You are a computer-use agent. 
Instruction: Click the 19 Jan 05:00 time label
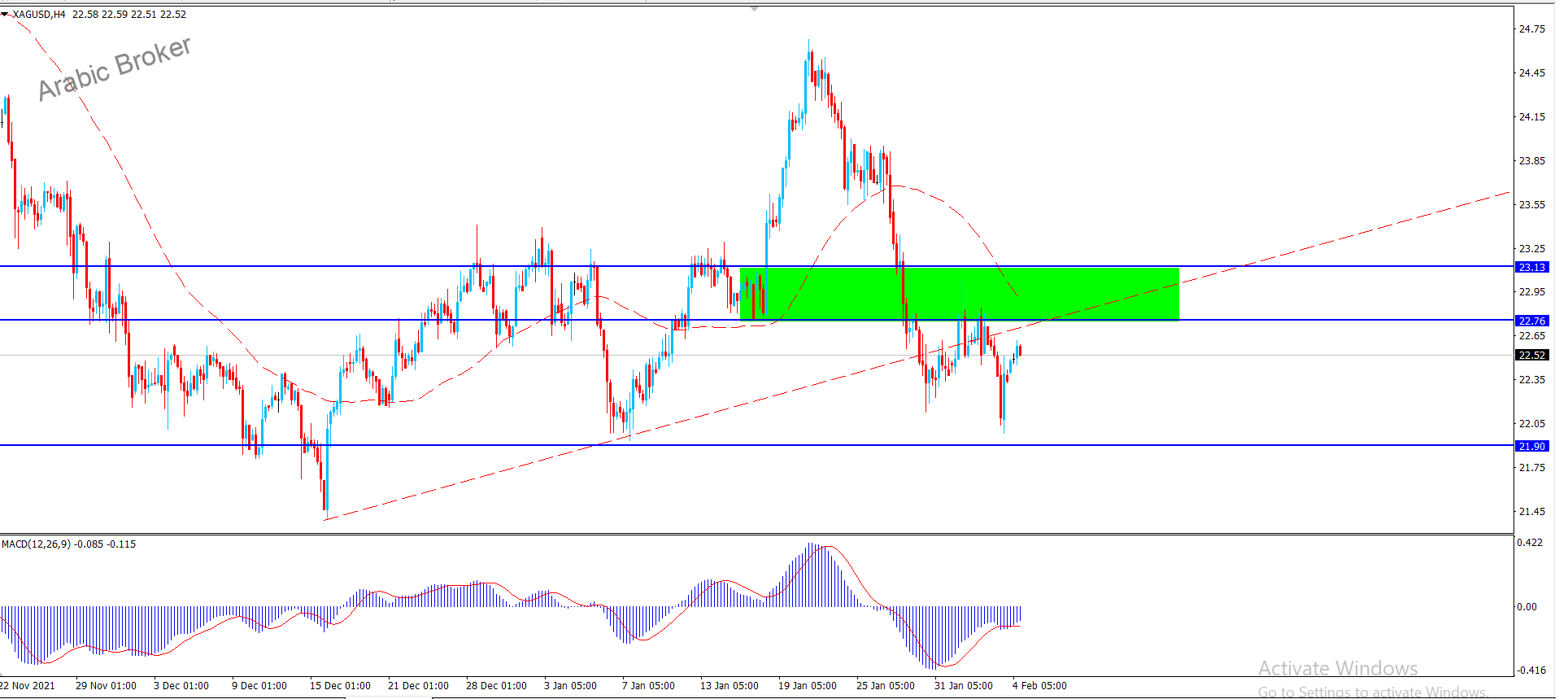coord(807,685)
